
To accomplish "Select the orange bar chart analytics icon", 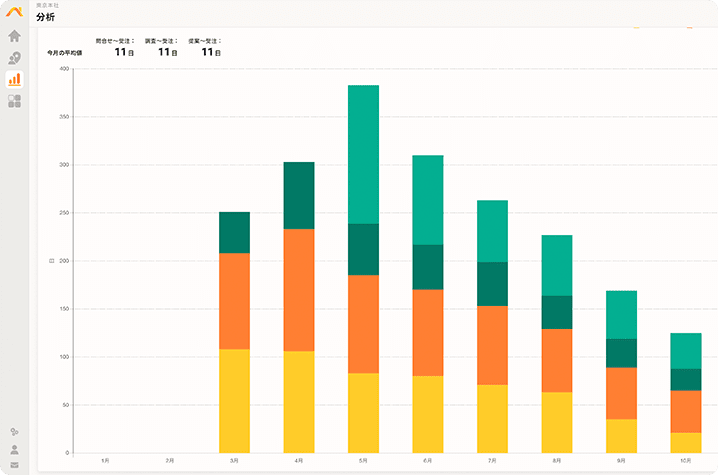I will [15, 79].
